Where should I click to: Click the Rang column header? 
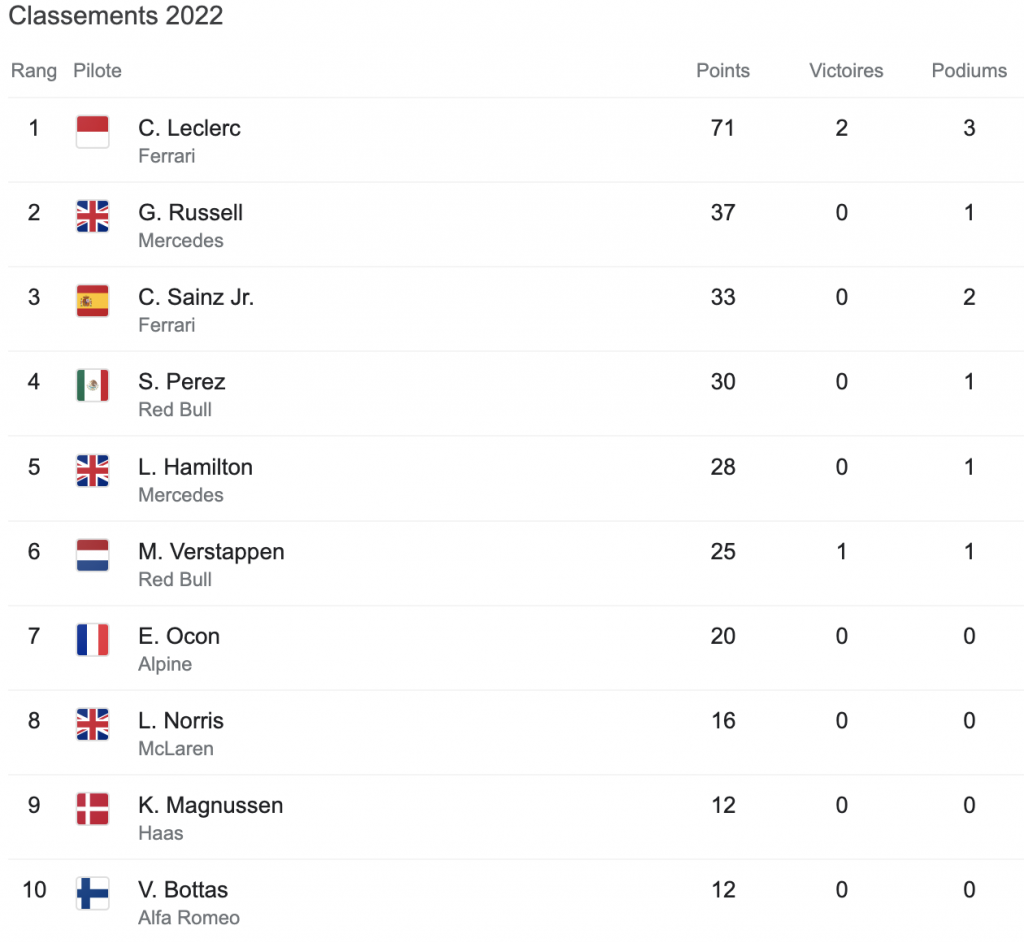tap(34, 71)
